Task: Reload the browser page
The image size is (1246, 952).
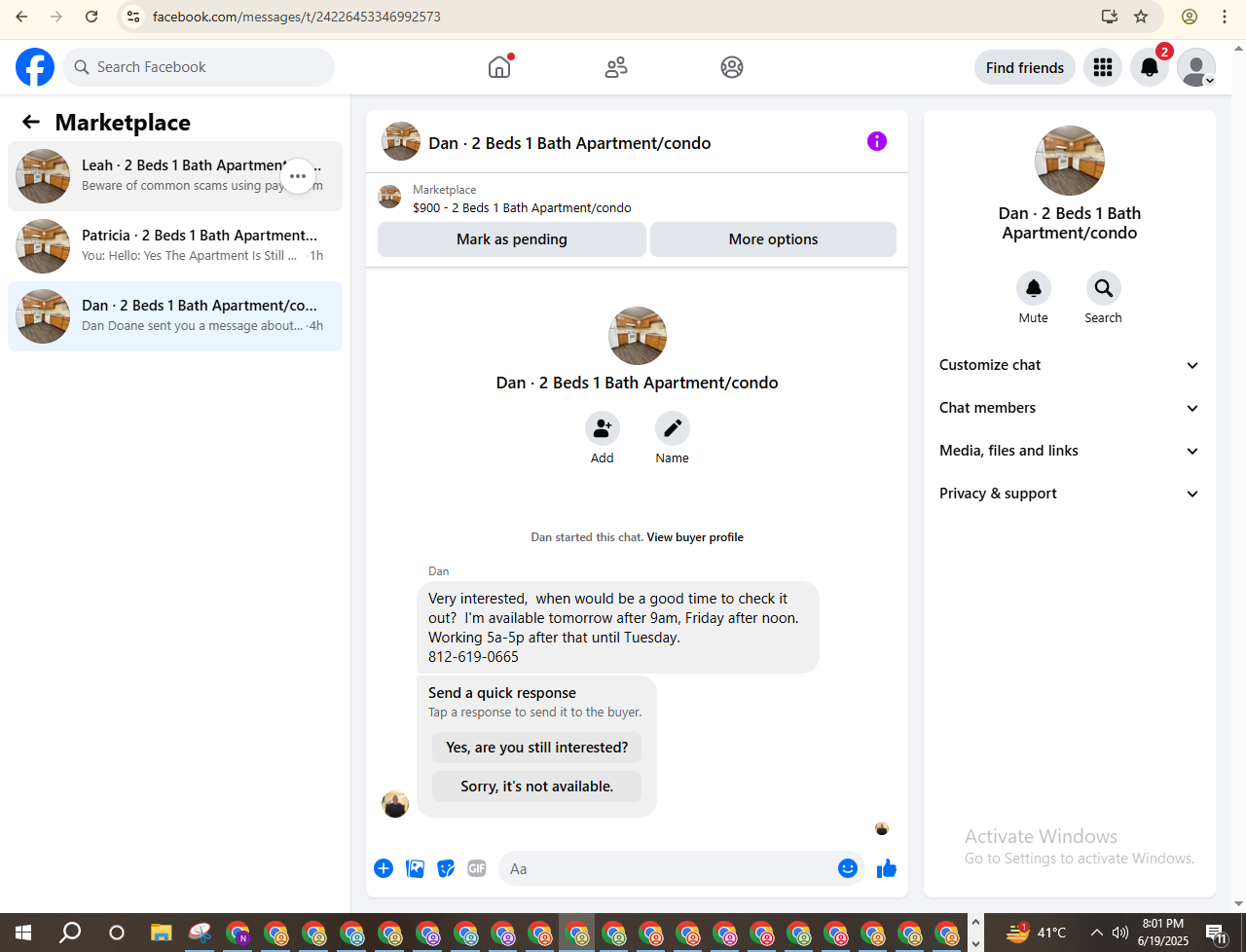Action: pos(92,17)
